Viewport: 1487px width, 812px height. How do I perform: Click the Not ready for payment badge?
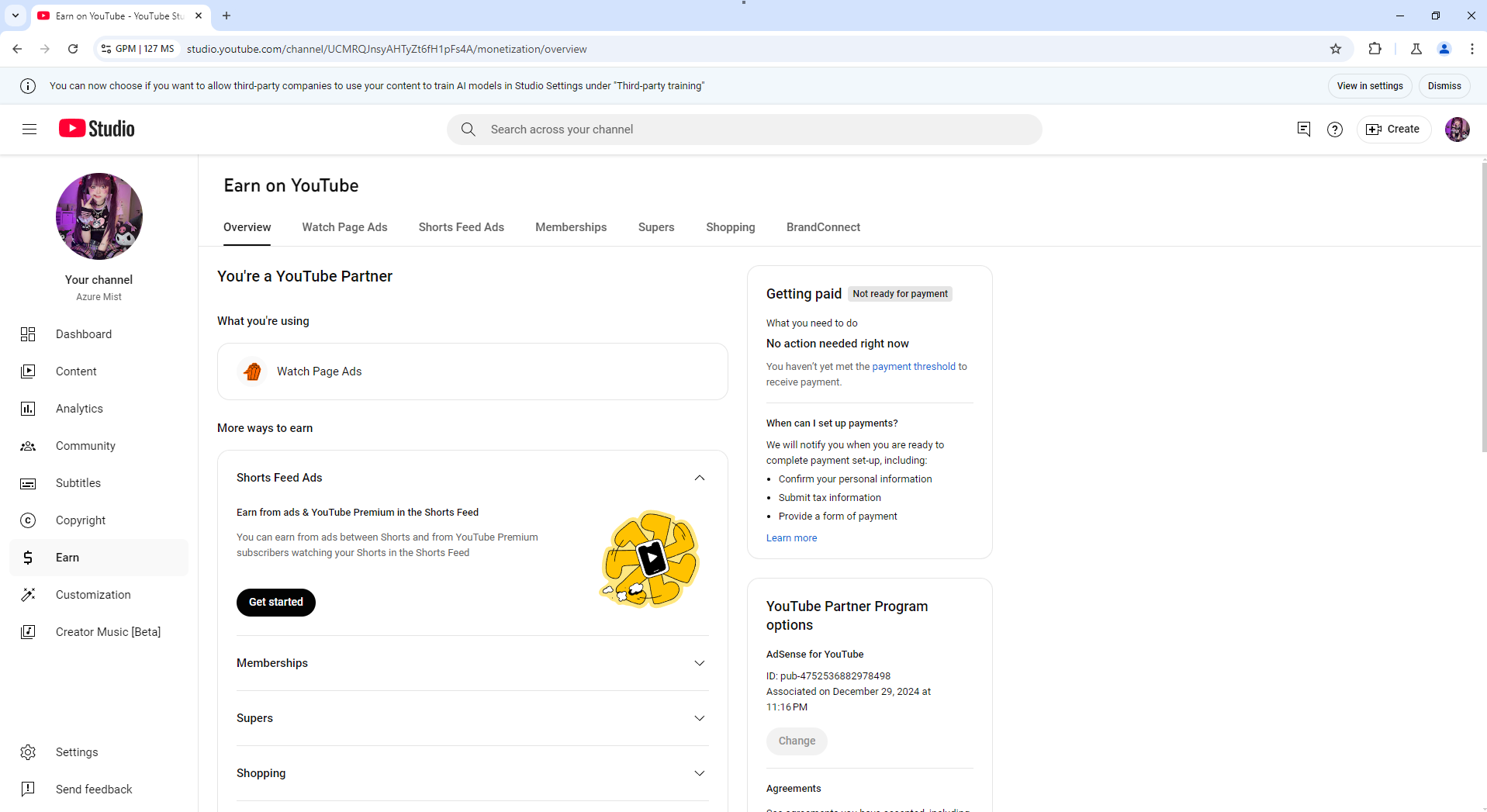900,294
